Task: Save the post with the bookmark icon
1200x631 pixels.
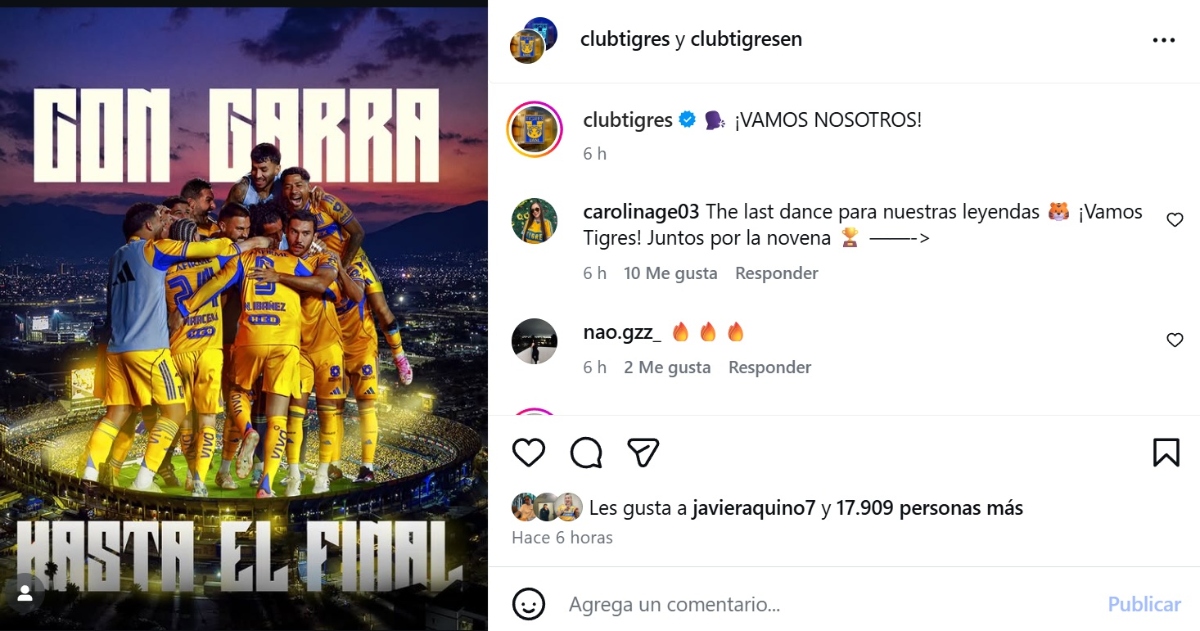Action: pyautogui.click(x=1166, y=453)
